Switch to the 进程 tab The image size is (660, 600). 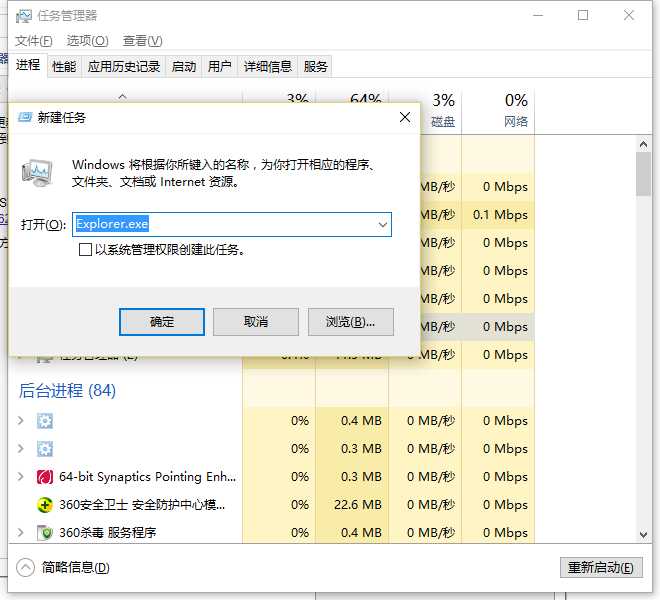pyautogui.click(x=28, y=65)
